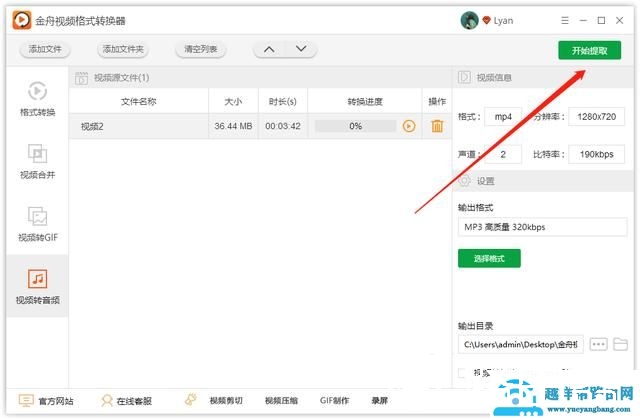Maximize the window
The height and width of the screenshot is (420, 640).
(601, 20)
